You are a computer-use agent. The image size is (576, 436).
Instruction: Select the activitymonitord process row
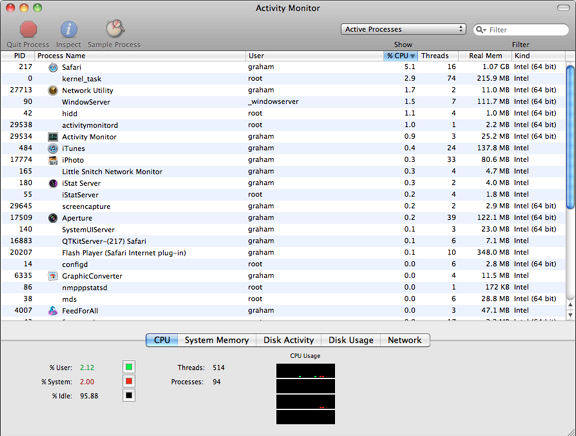pos(283,125)
